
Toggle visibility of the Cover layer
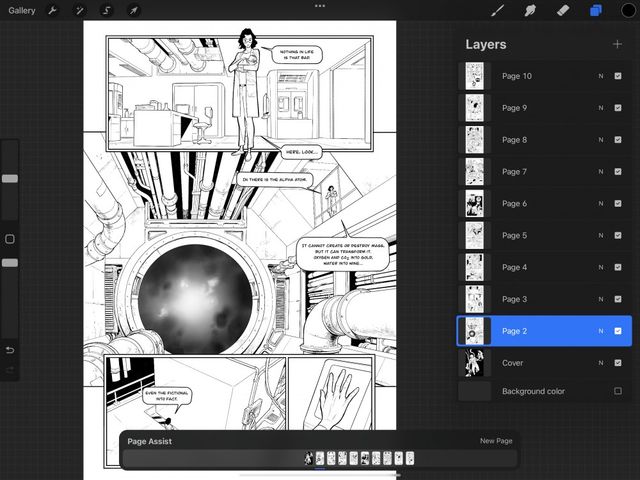pos(618,363)
